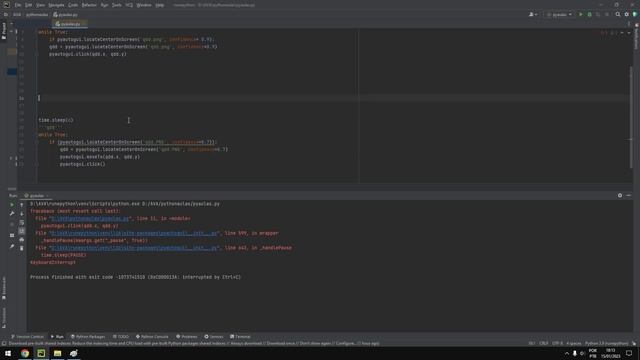Rerun the script from the Run panel
The width and height of the screenshot is (640, 360).
click(x=12, y=204)
